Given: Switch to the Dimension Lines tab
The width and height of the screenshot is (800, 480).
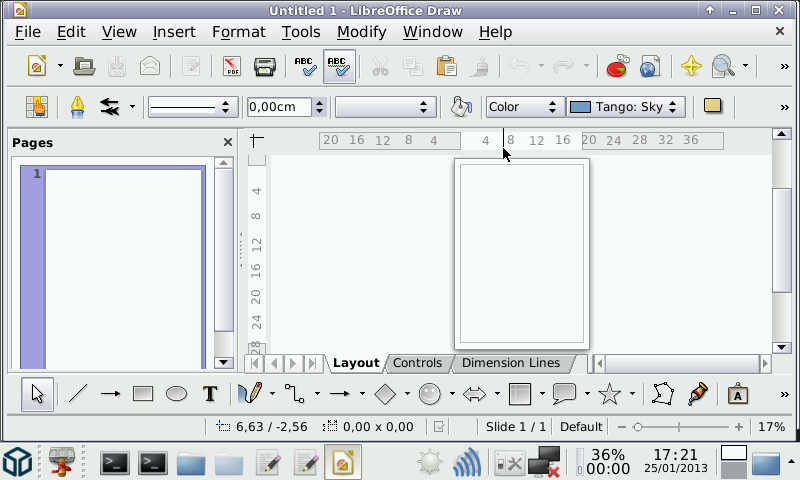Looking at the screenshot, I should 510,363.
